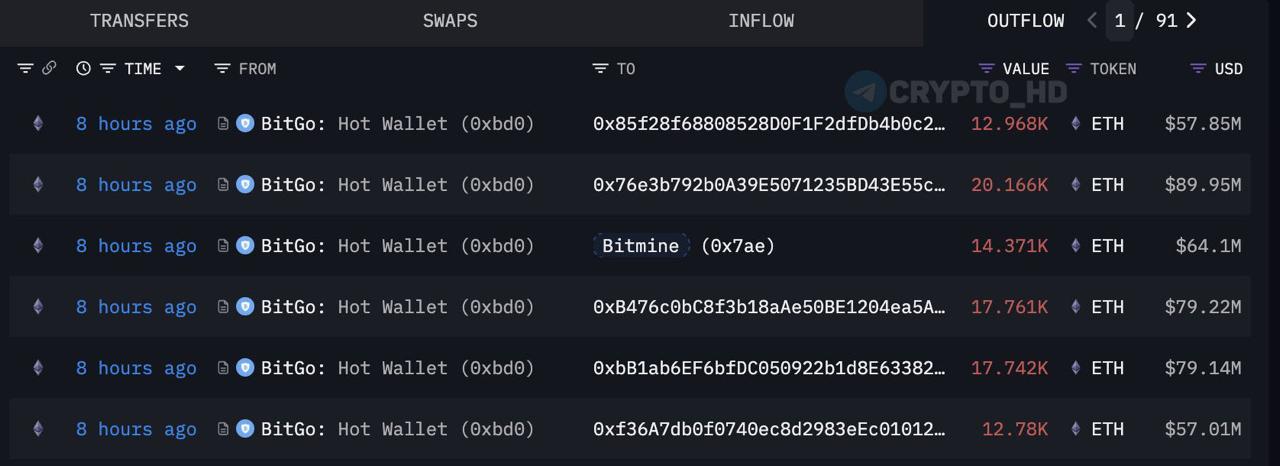Click the chain link icon in header

[x=48, y=69]
